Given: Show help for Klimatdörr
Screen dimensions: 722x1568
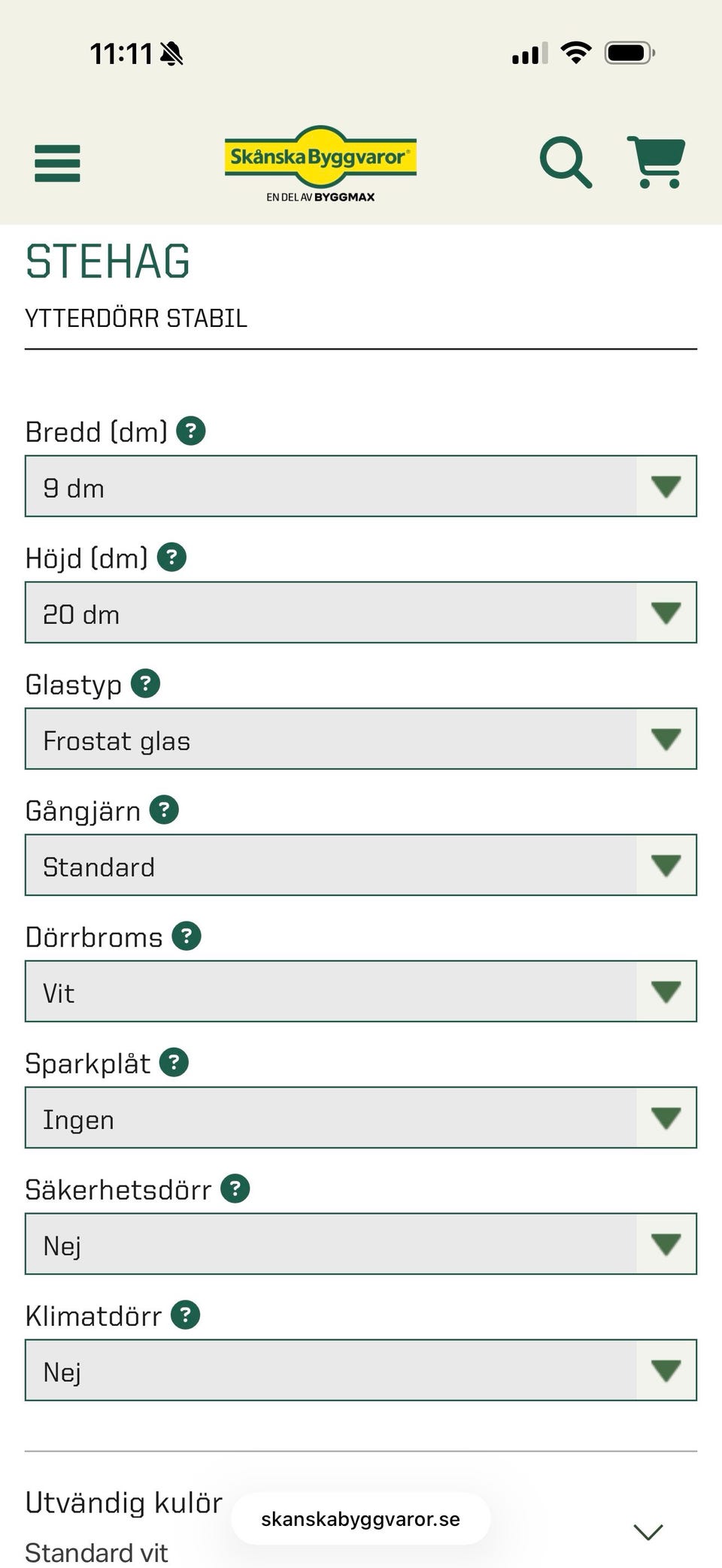Looking at the screenshot, I should point(186,1315).
